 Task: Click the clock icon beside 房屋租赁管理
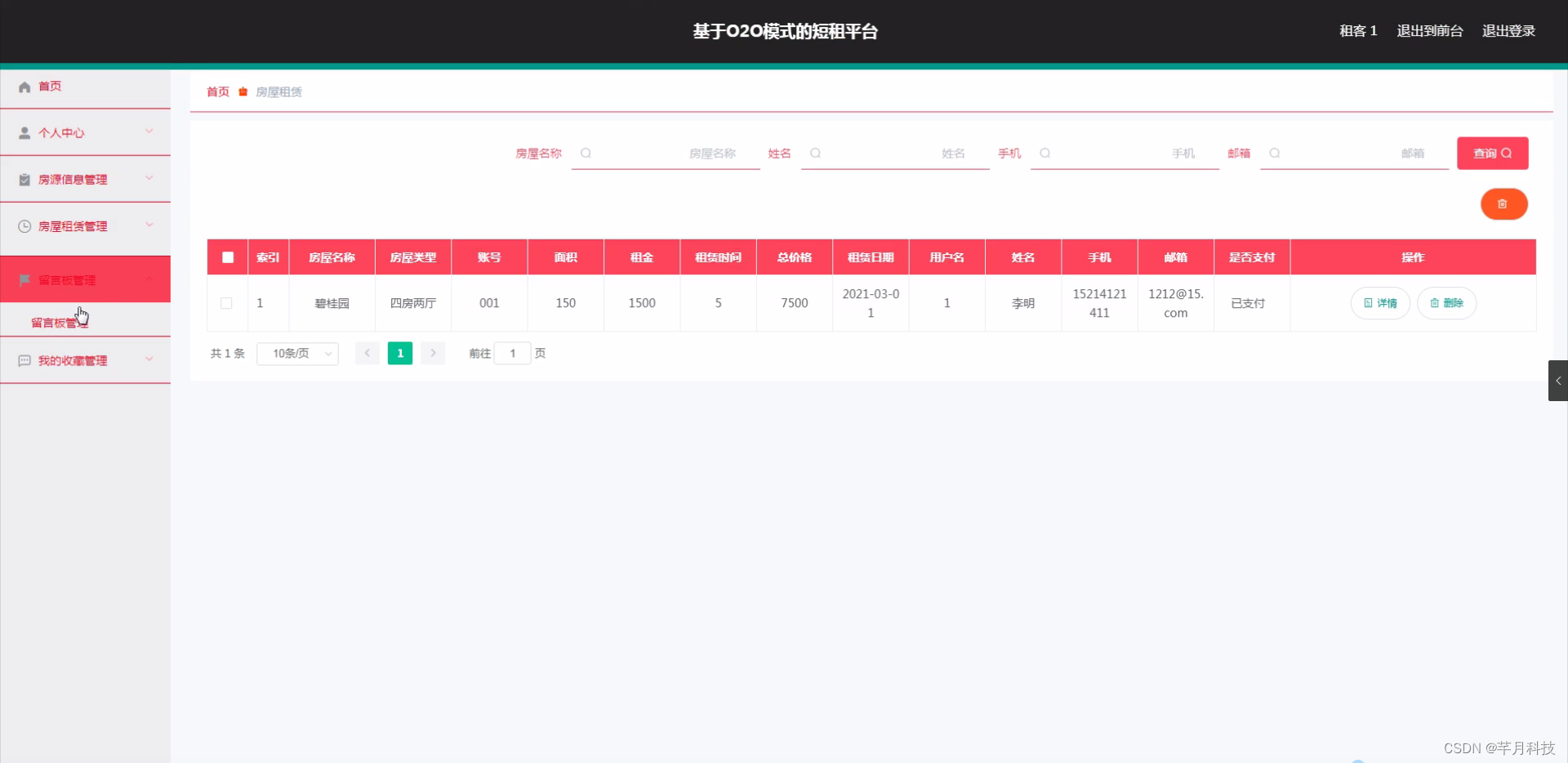[24, 226]
